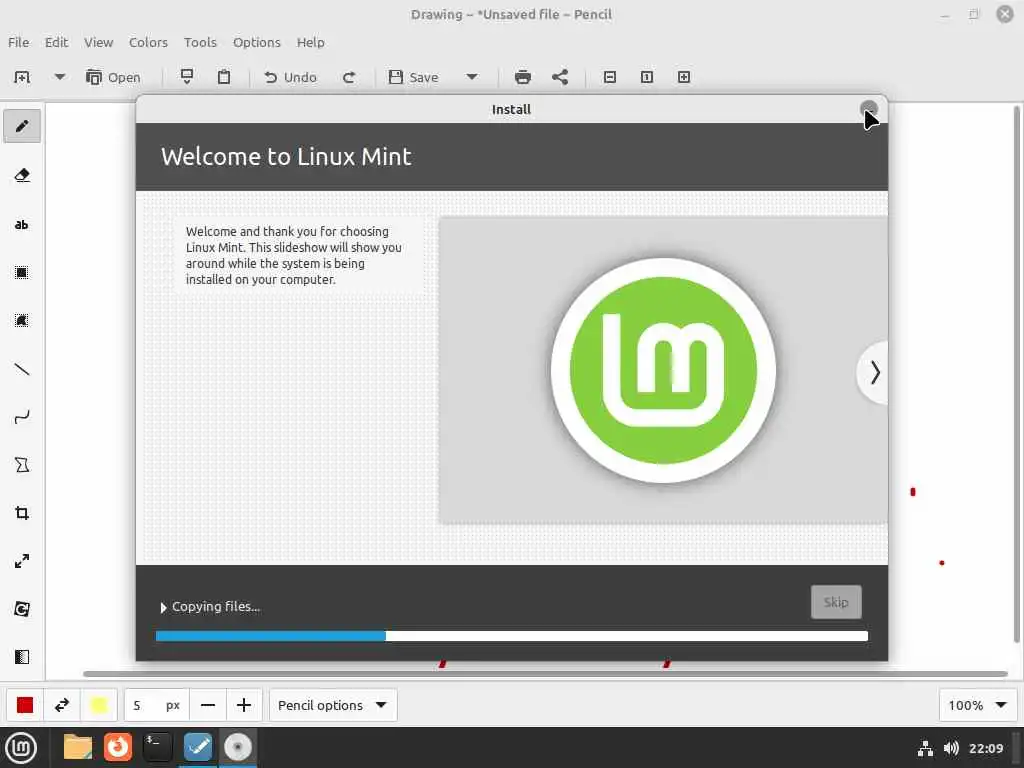Click the red main color swatch
1024x768 pixels.
[x=25, y=705]
